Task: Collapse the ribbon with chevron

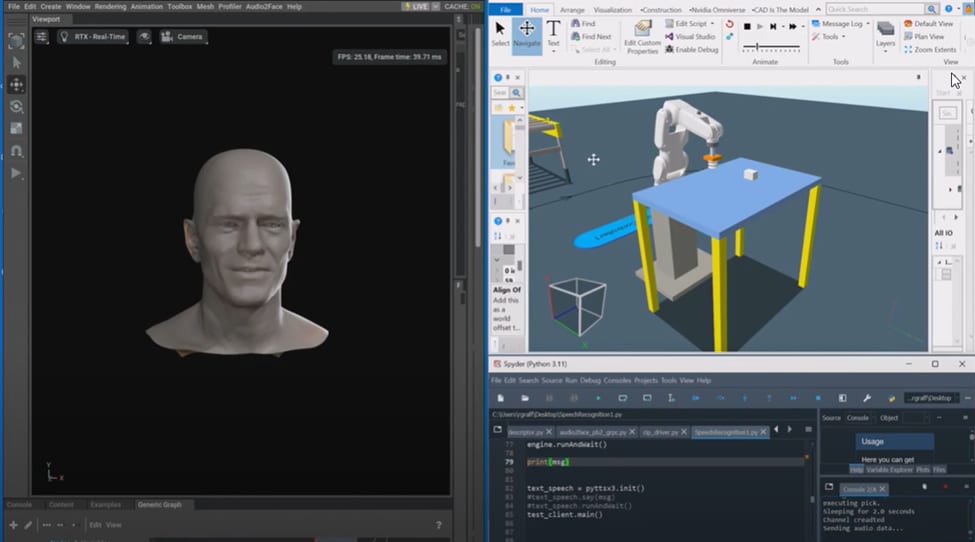Action: click(818, 9)
